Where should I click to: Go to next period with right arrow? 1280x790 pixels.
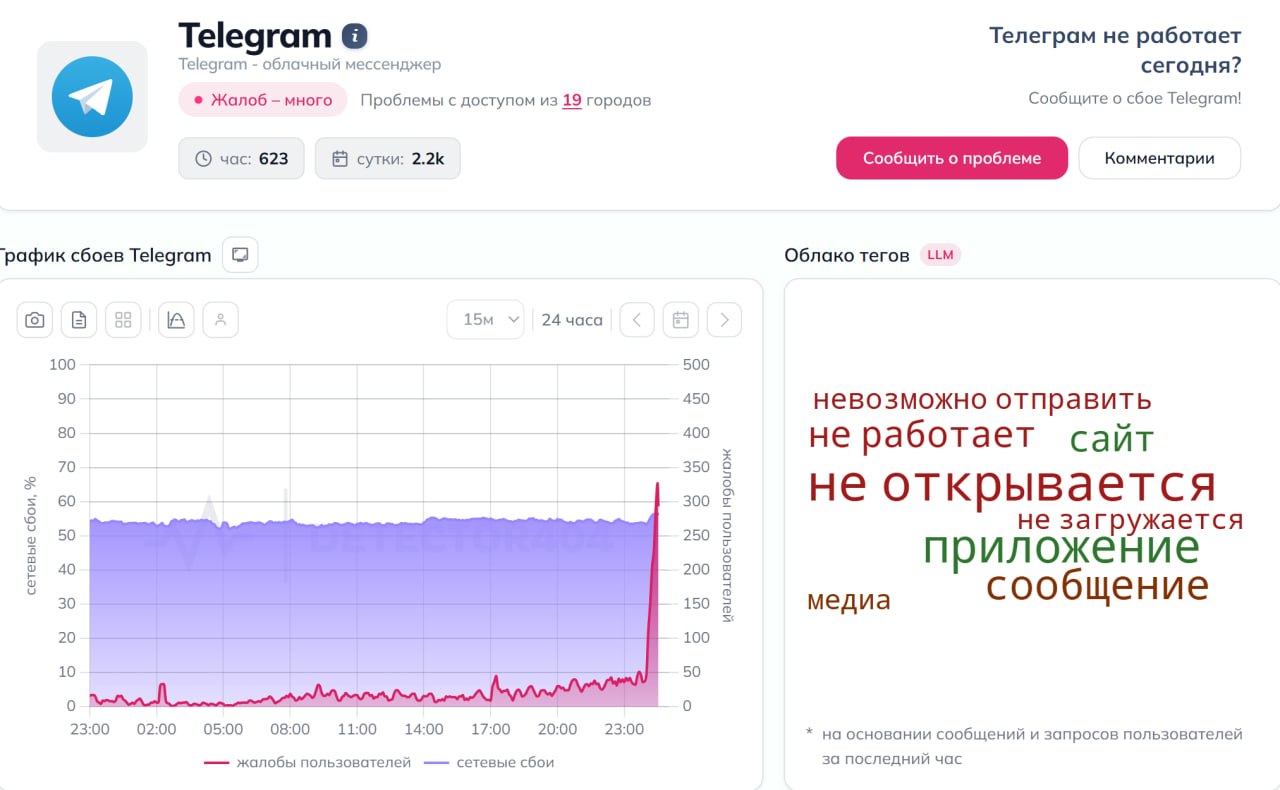tap(724, 320)
